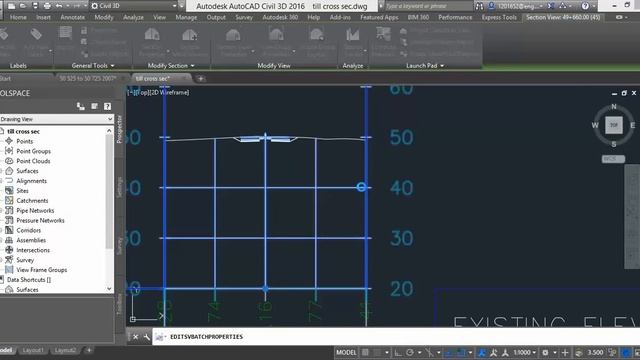
Task: Select Point Clouds in Prospector tree
Action: pos(33,161)
